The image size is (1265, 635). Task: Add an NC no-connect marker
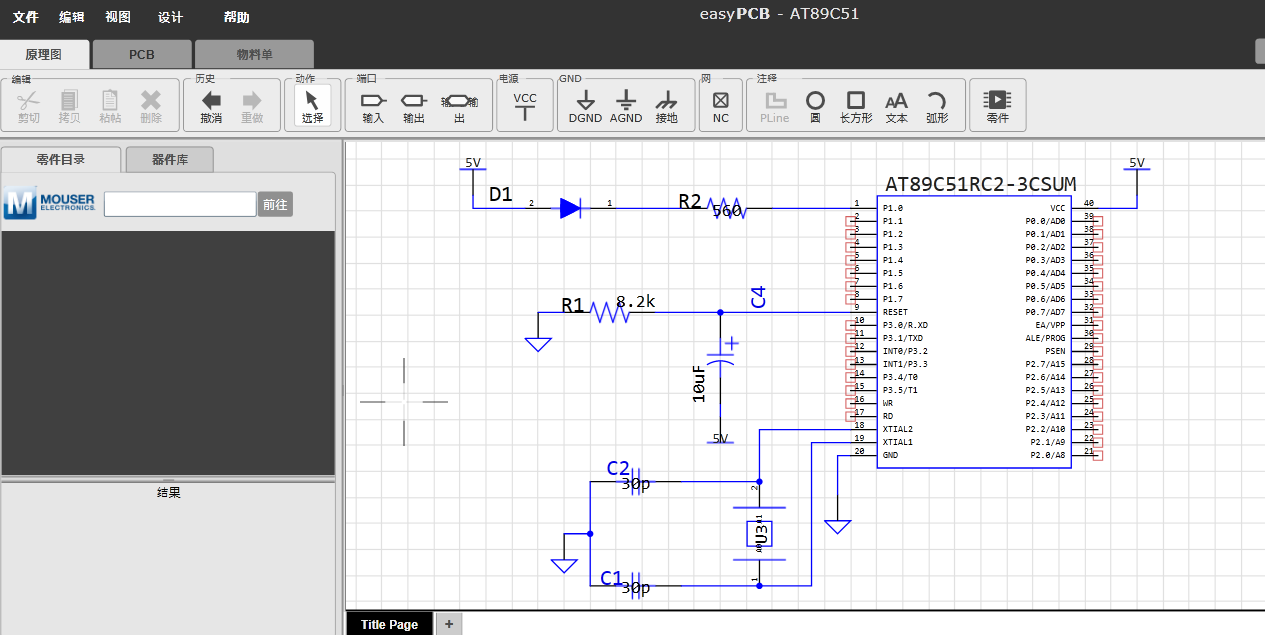tap(721, 100)
